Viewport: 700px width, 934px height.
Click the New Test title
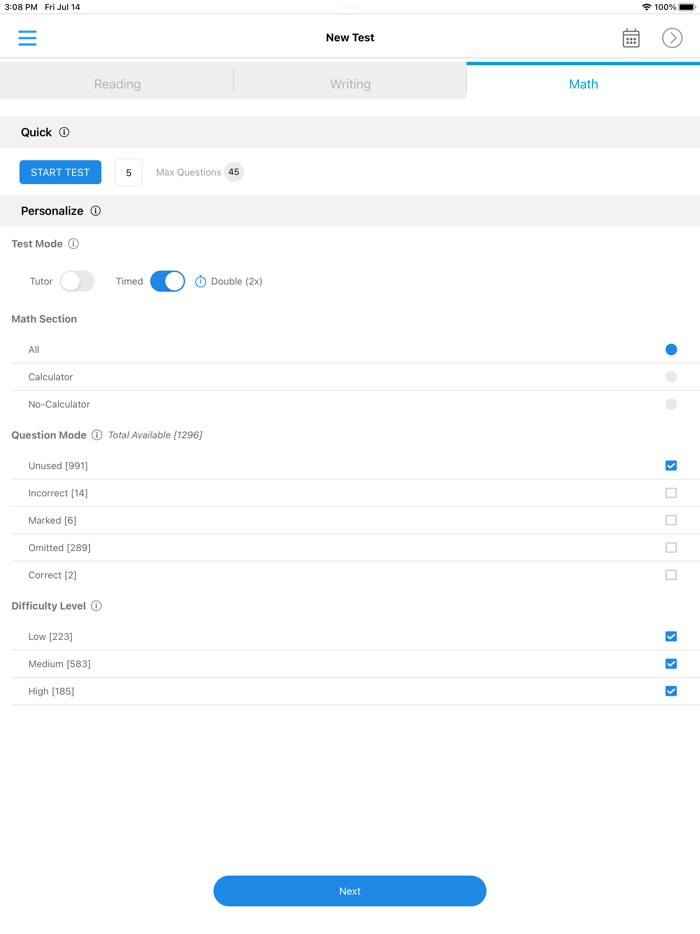click(350, 38)
